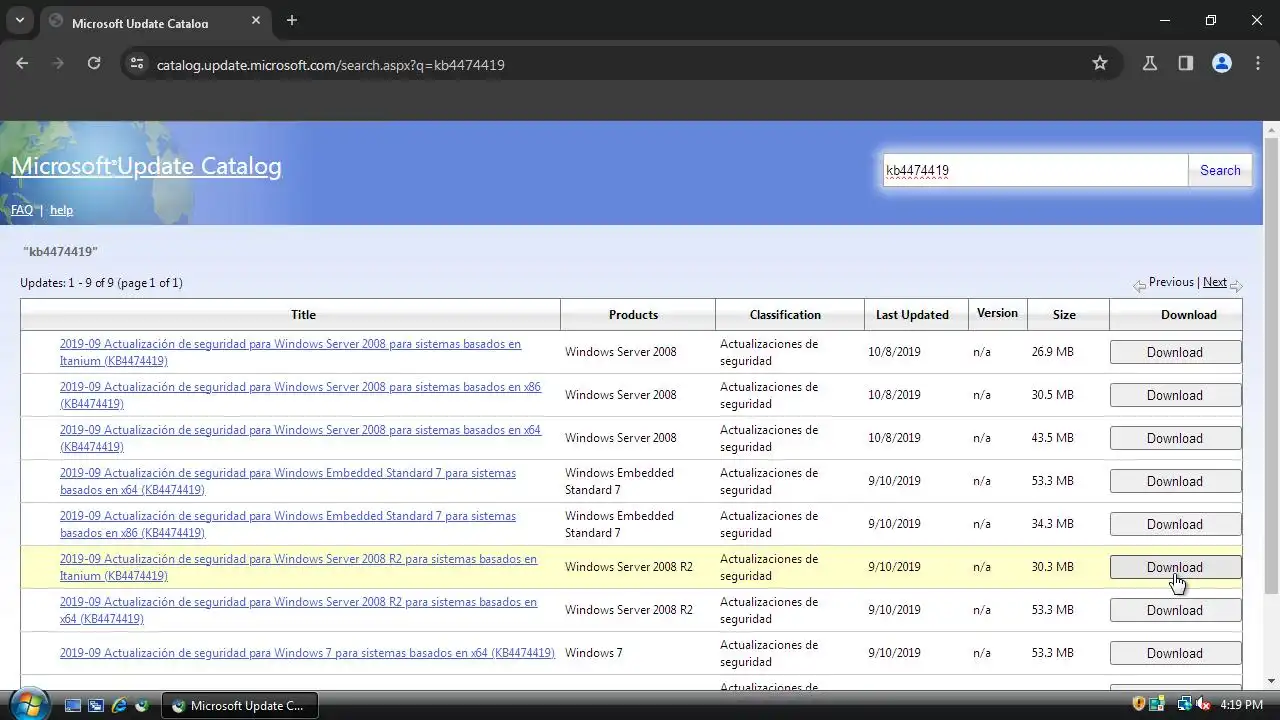Click the vertical scrollbar thumb
1280x720 pixels.
[x=1272, y=365]
